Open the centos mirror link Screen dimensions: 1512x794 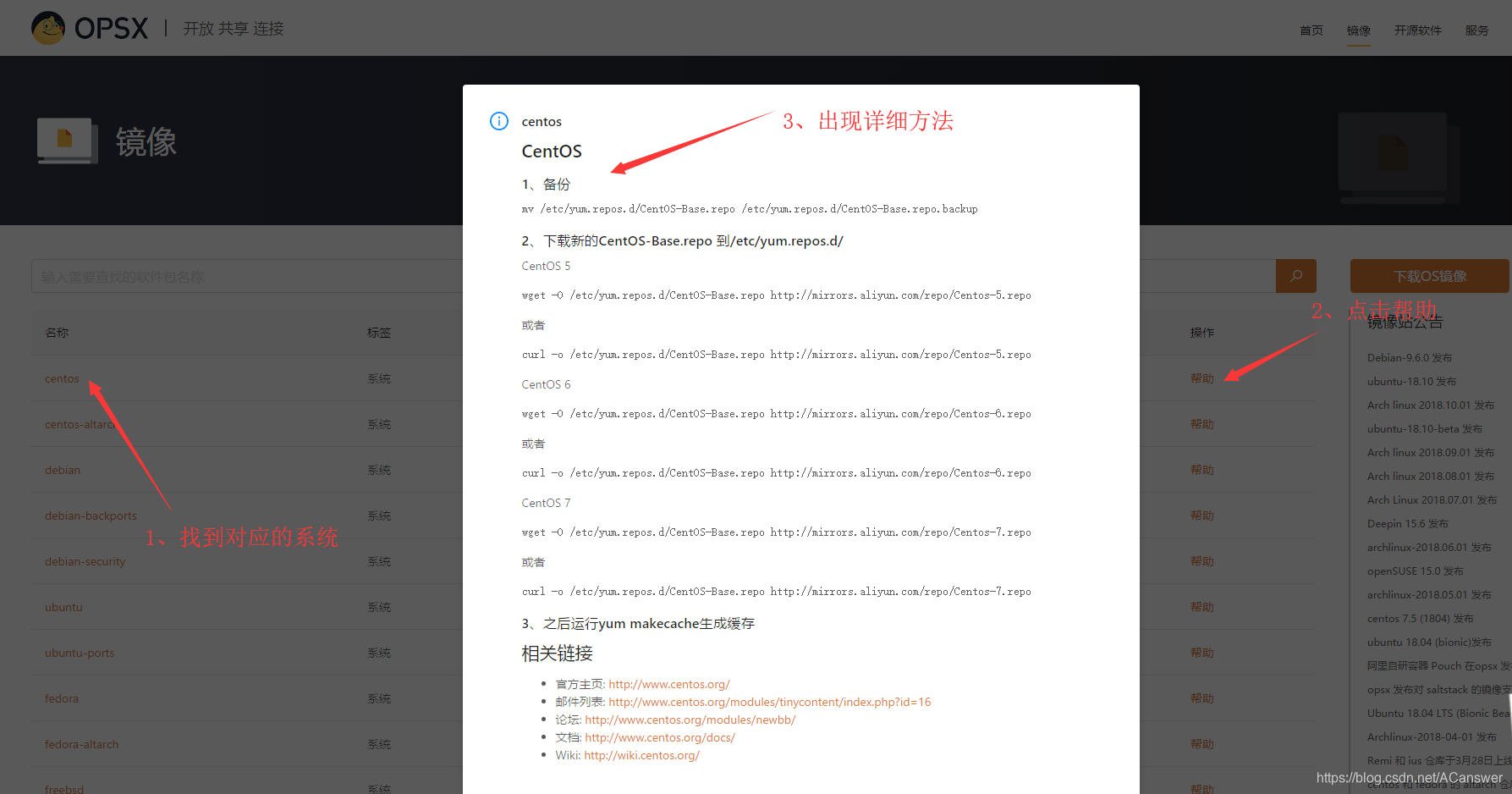[x=62, y=378]
